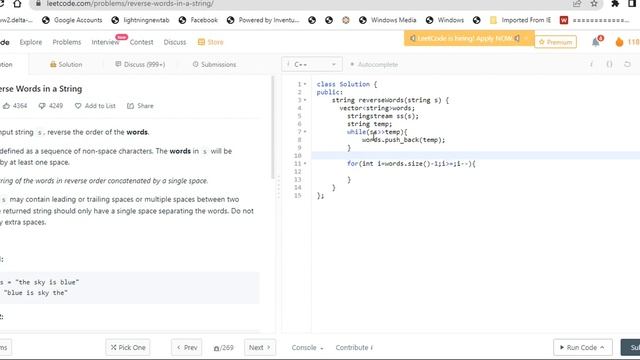Open the Google Accounts bookmark
This screenshot has width=640, height=360.
point(72,20)
